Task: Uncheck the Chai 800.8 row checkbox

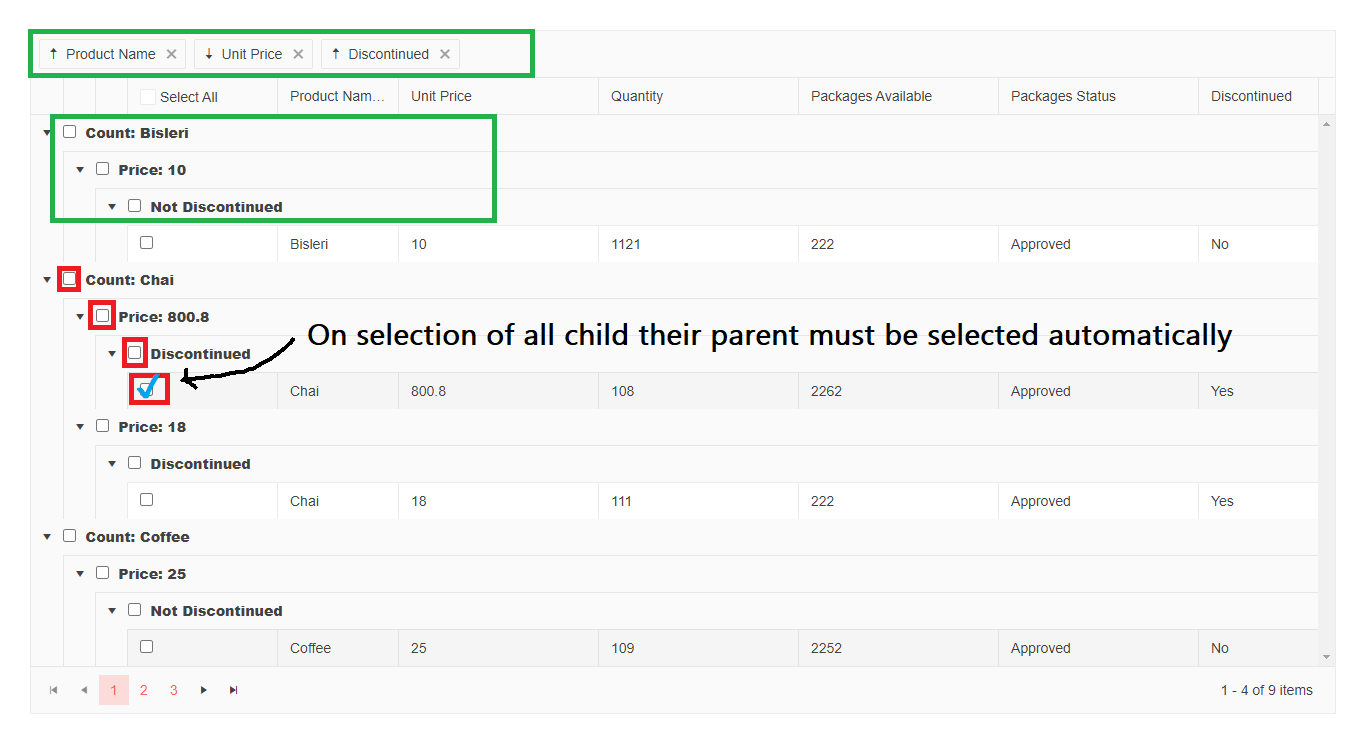Action: tap(149, 387)
